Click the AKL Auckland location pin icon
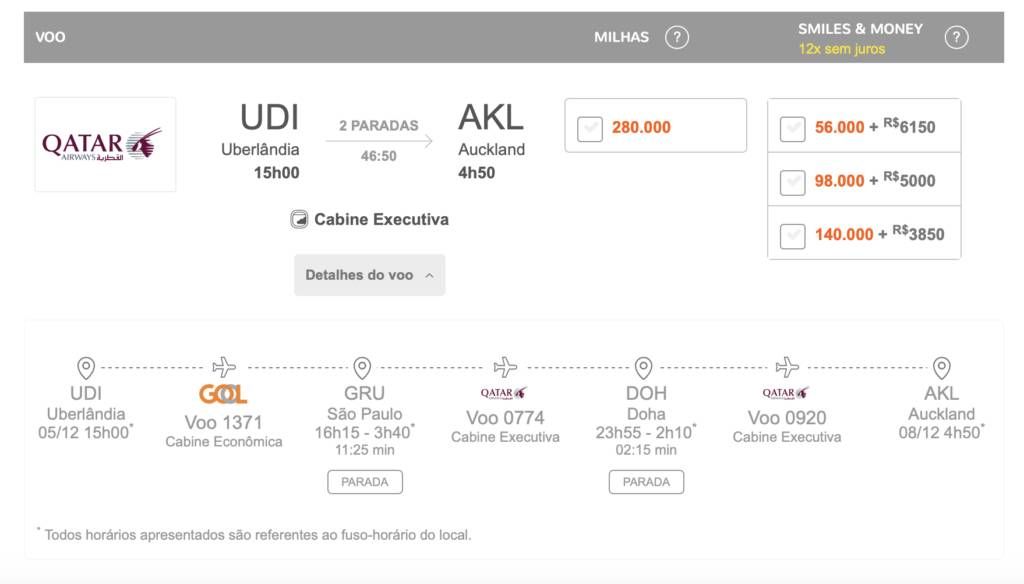 pyautogui.click(x=941, y=368)
